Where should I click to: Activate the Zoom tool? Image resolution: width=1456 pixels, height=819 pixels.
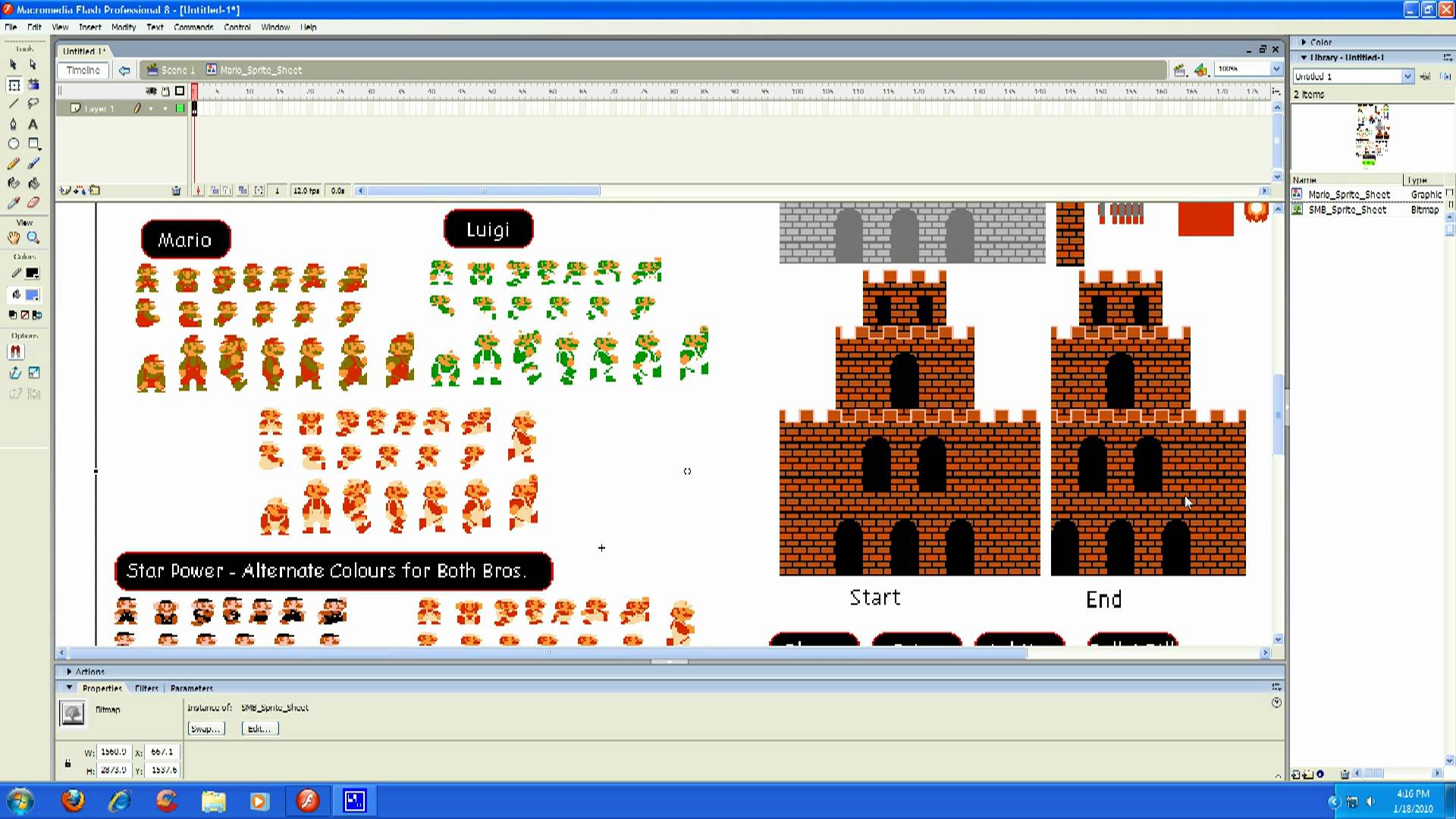(x=33, y=237)
